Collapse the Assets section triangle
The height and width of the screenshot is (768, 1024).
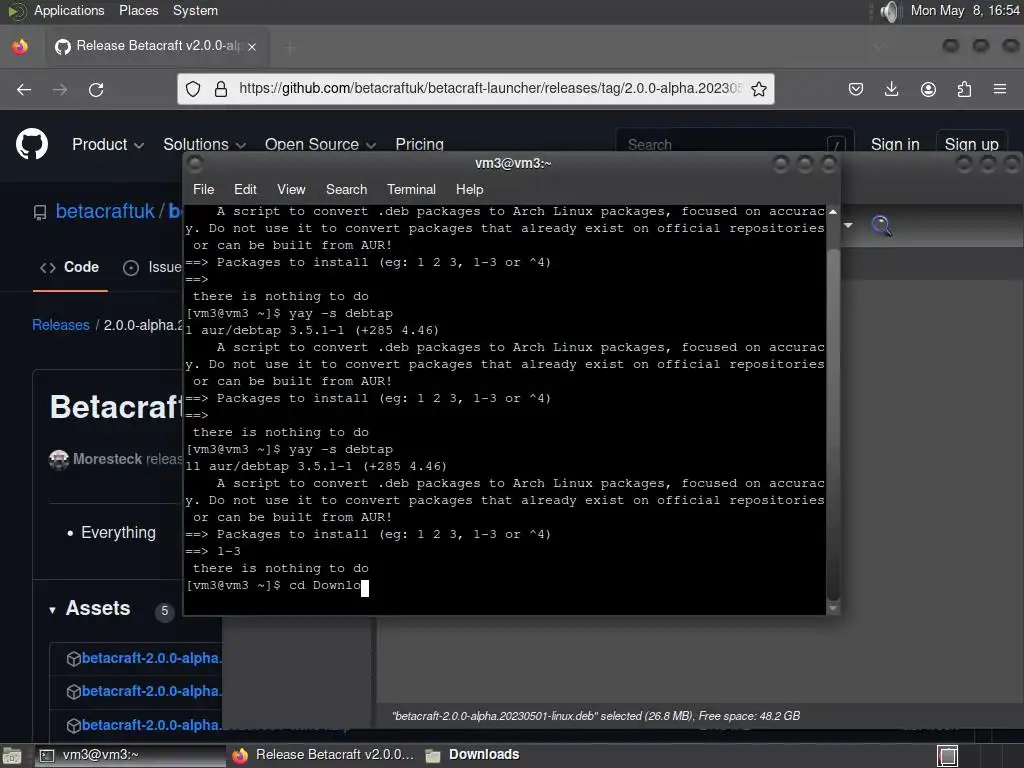tap(52, 610)
